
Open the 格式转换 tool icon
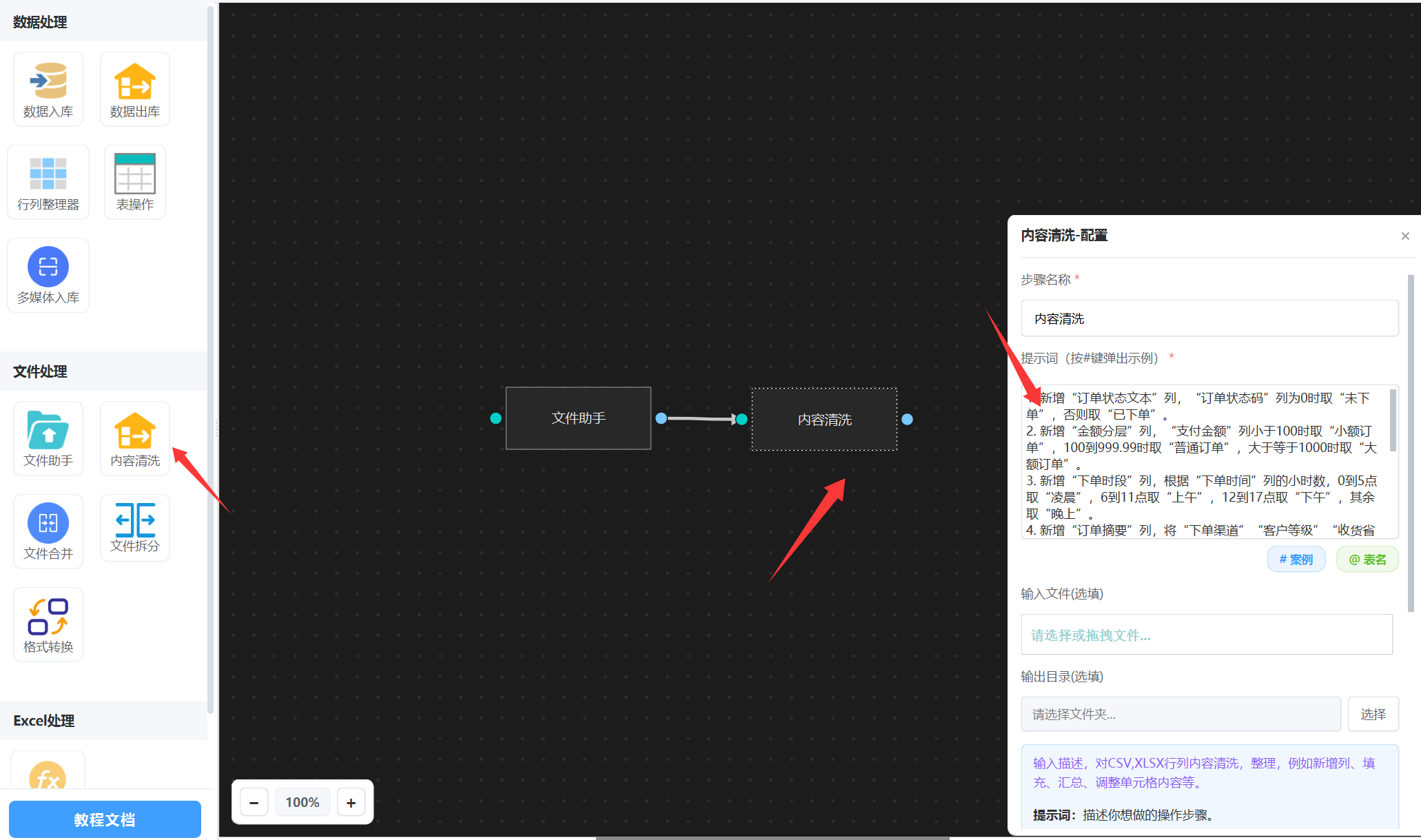(48, 616)
